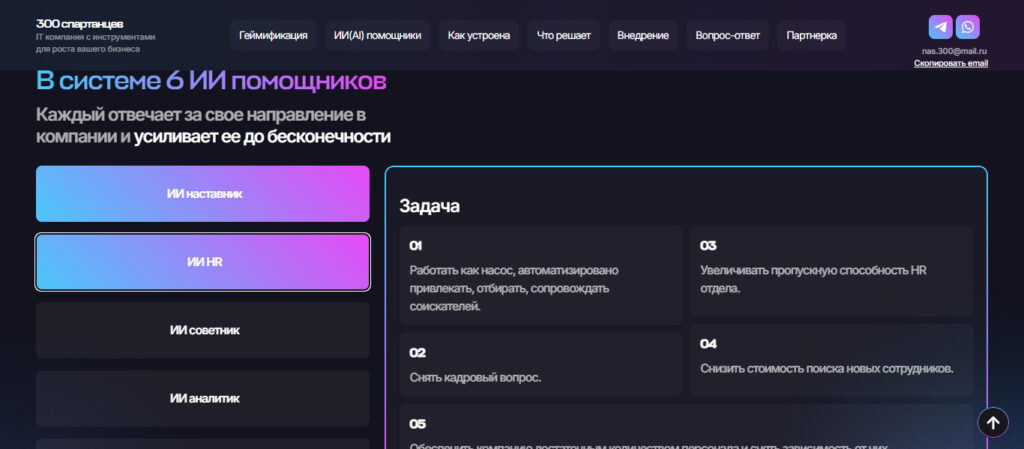
Task: Select the ИИ HR assistant tab
Action: point(203,262)
